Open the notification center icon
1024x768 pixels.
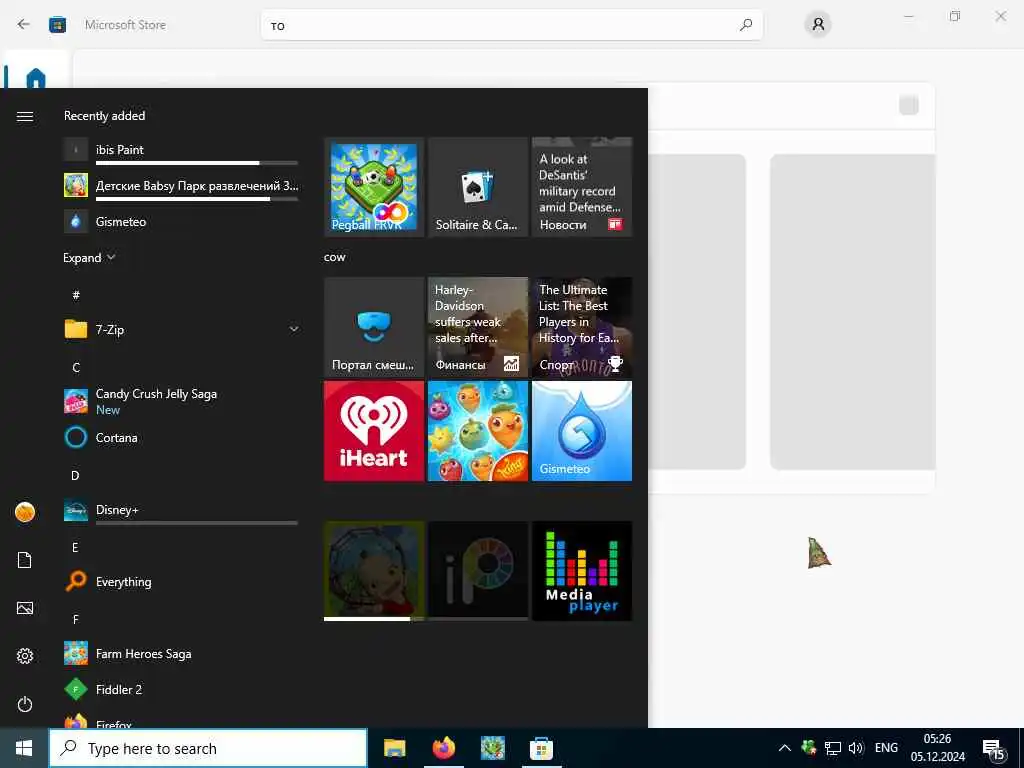coord(994,750)
